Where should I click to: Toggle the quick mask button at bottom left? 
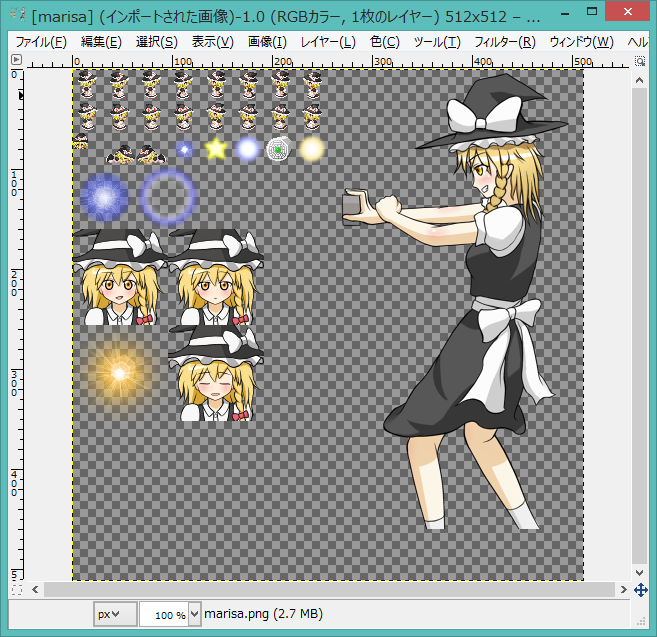[17, 590]
